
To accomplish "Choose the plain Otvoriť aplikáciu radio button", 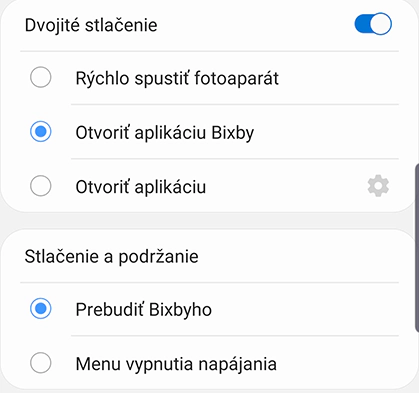I will pos(41,186).
